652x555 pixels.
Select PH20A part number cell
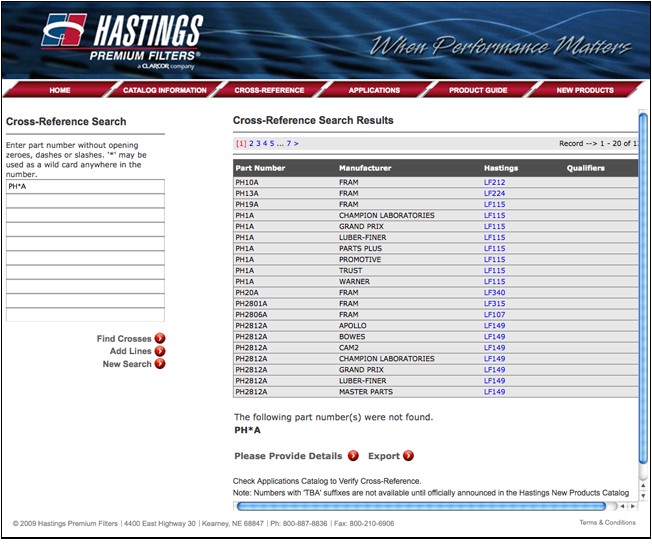pos(247,293)
